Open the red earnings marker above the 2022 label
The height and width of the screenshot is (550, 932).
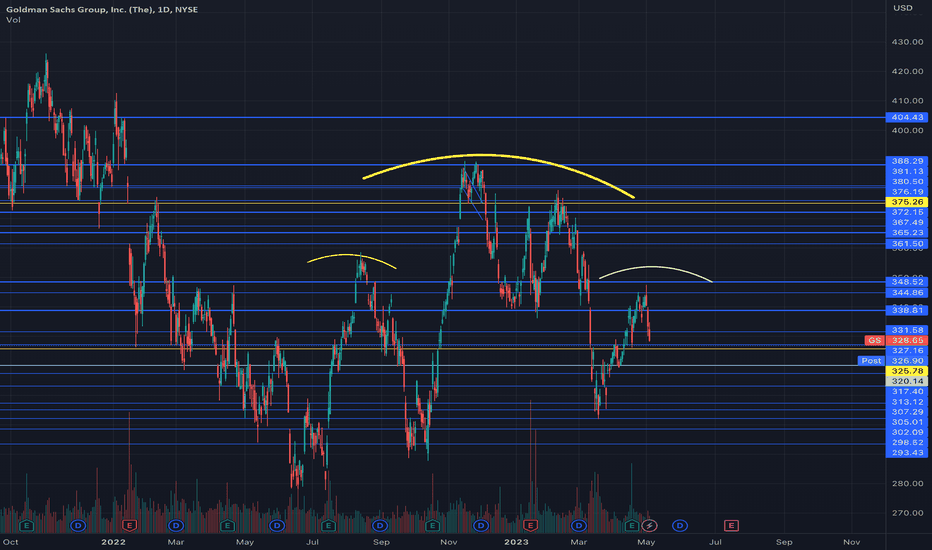129,526
